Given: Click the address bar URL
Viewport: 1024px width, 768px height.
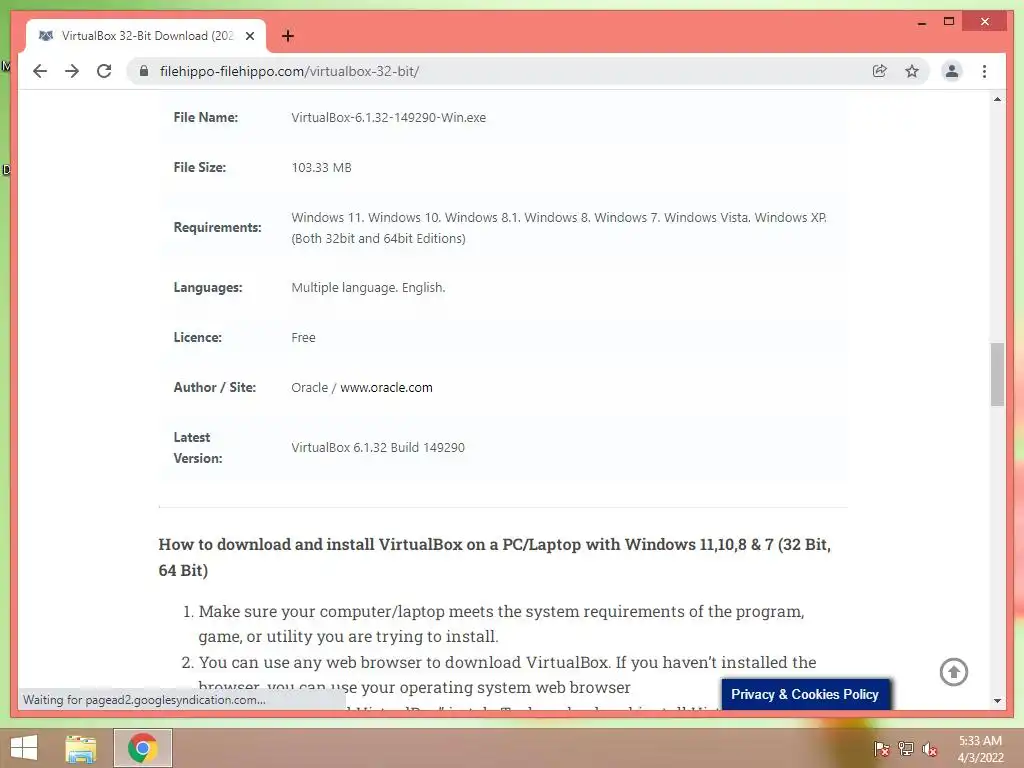Looking at the screenshot, I should 289,71.
